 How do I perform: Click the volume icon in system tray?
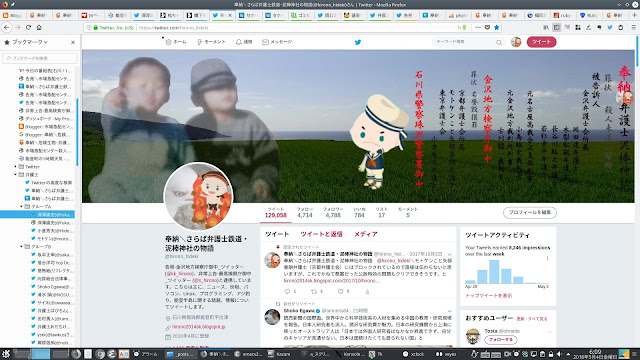[x=559, y=354]
